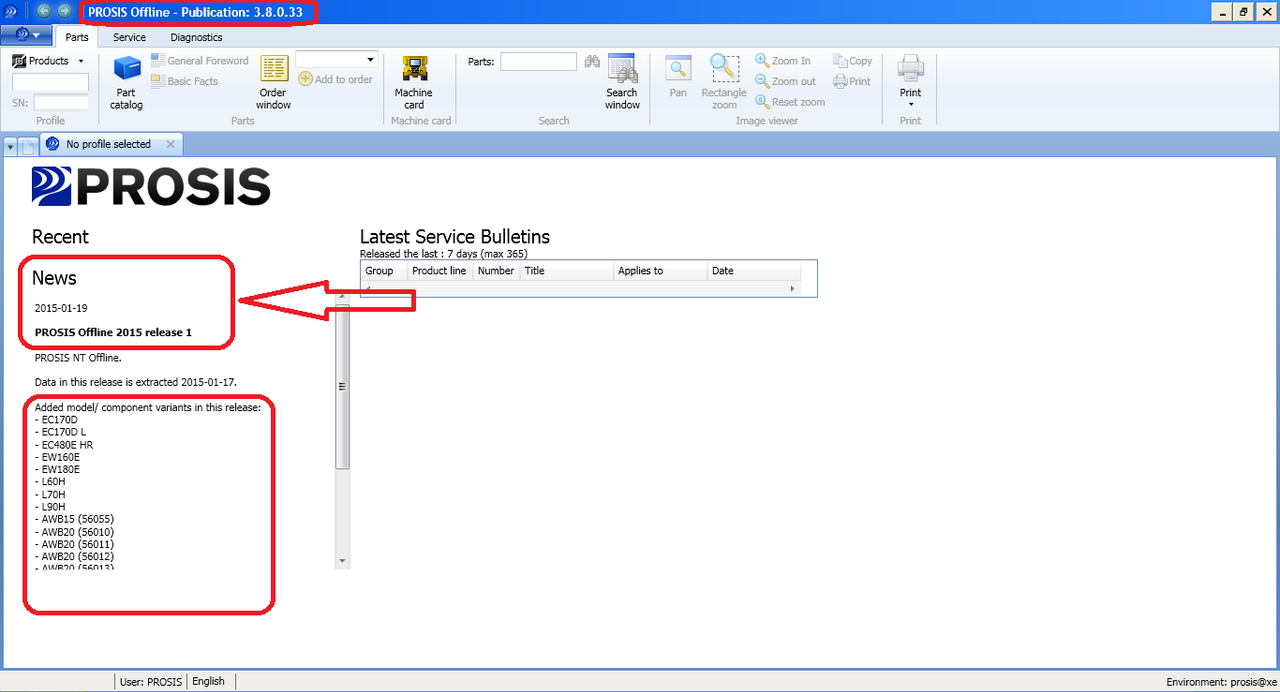The image size is (1280, 692).
Task: Click the '- EC480E HR' list entry
Action: click(x=64, y=445)
